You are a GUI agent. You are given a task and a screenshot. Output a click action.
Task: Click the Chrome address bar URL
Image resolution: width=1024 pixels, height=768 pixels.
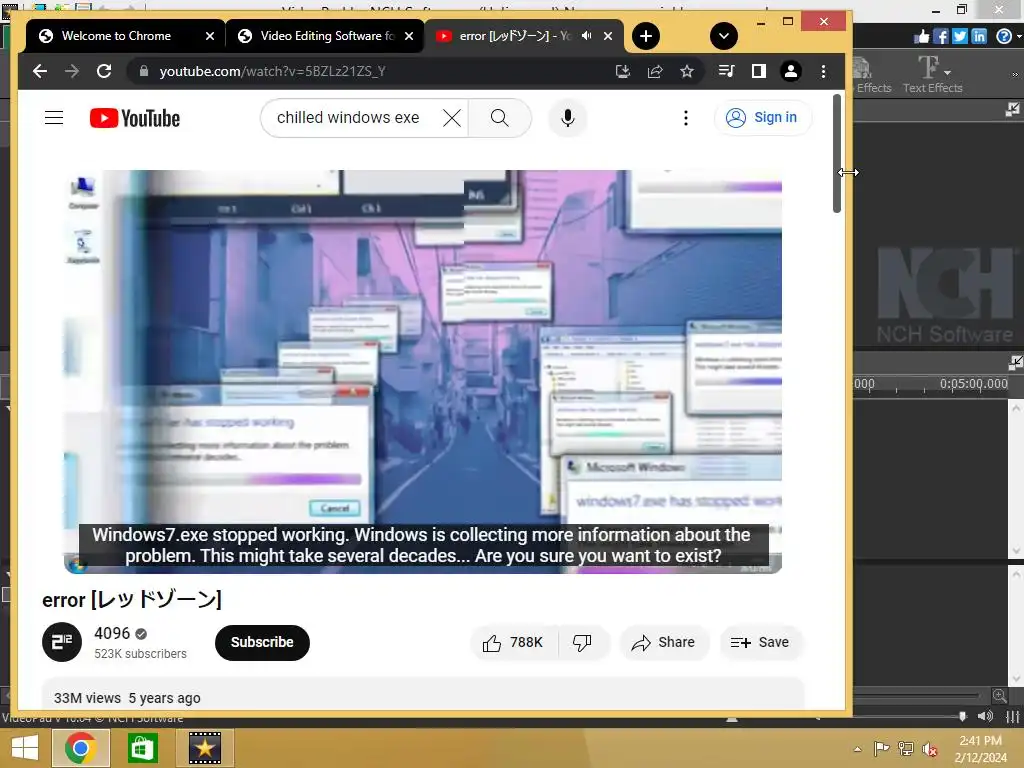point(272,71)
